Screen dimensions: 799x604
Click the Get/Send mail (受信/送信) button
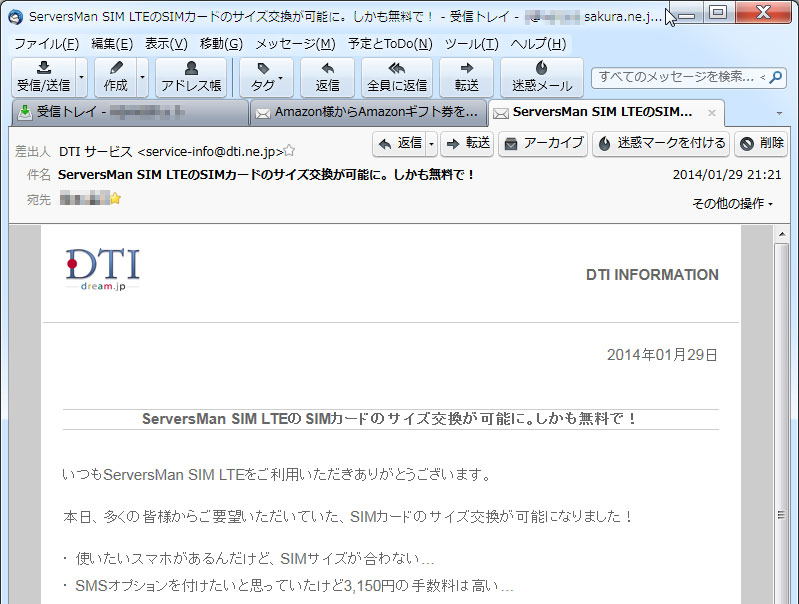pyautogui.click(x=44, y=77)
